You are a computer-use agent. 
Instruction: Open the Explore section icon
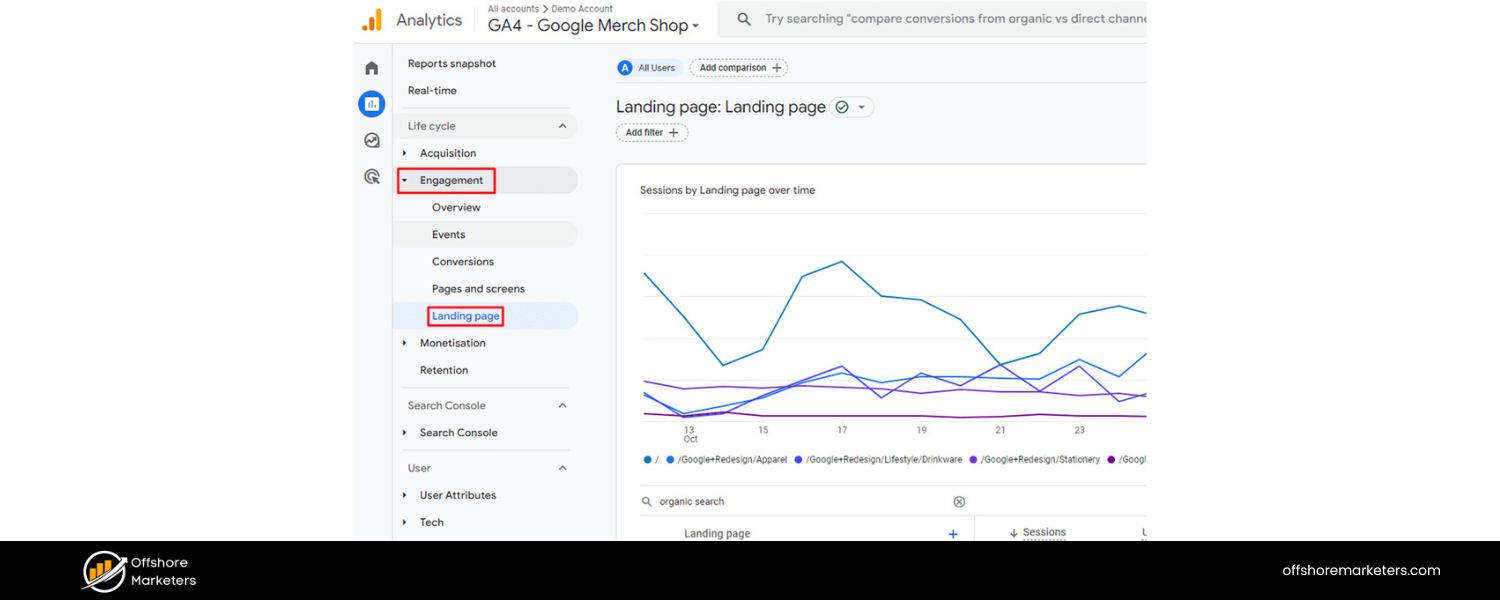(x=372, y=140)
